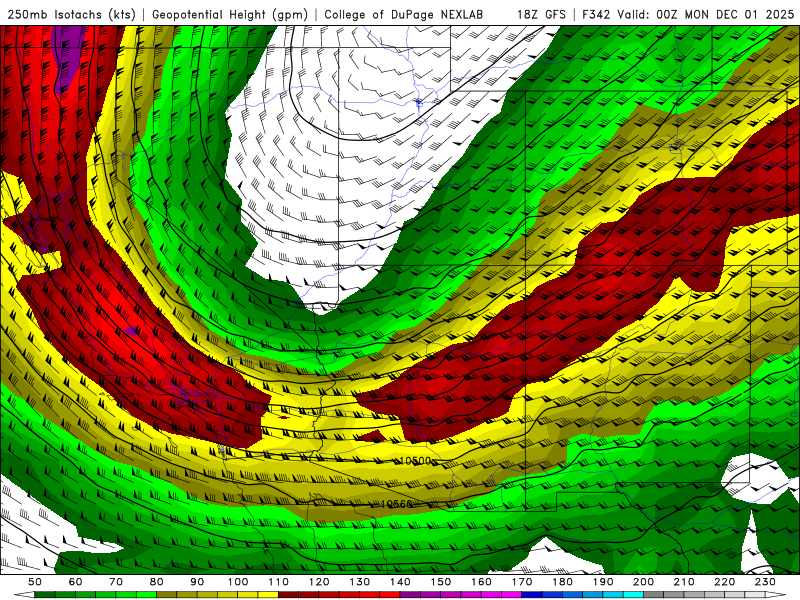Click the purple 140+ knot jet core on map
800x600 pixels.
pyautogui.click(x=68, y=56)
